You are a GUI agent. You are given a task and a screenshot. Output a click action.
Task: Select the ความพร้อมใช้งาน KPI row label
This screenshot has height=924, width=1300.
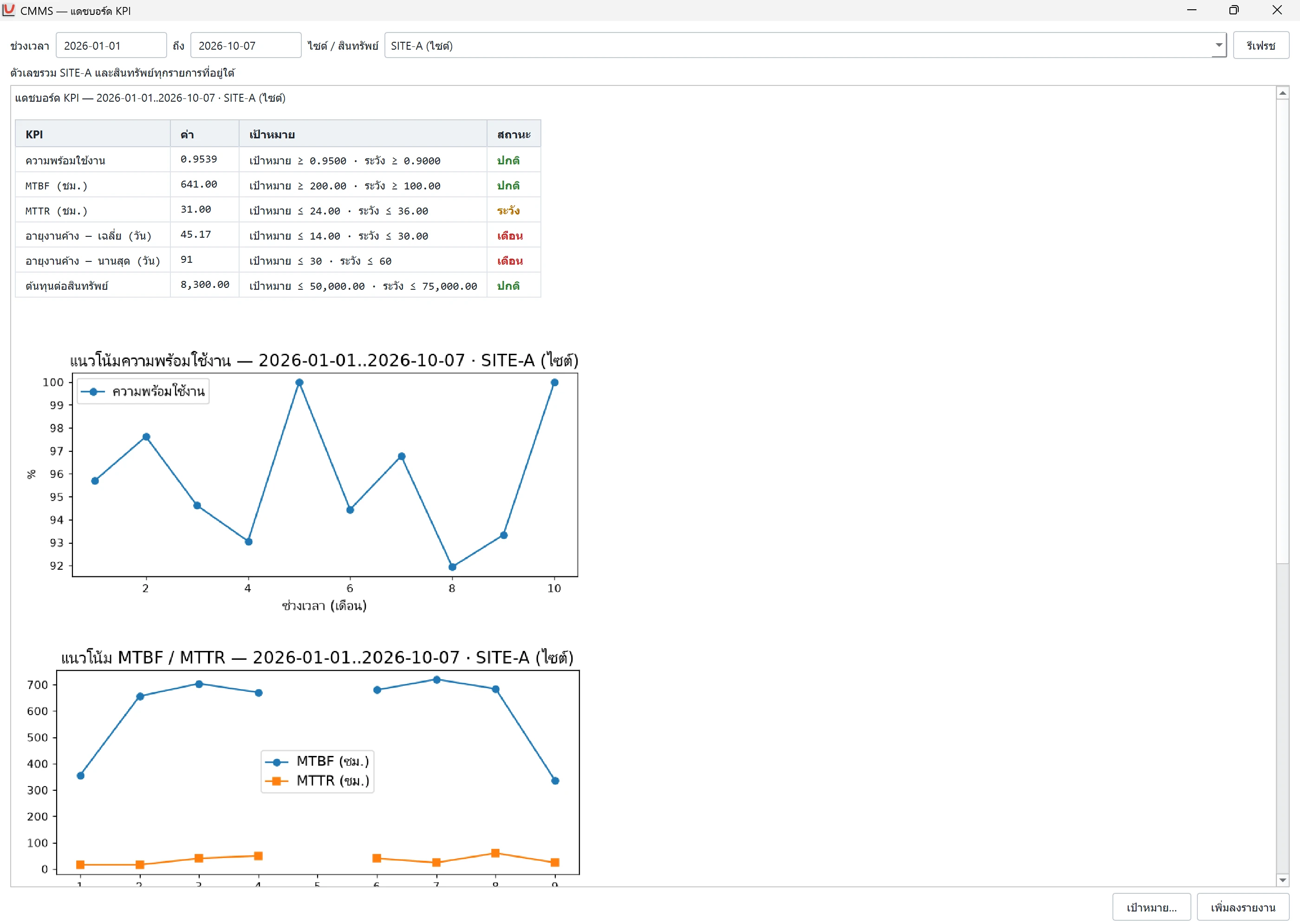(x=65, y=161)
